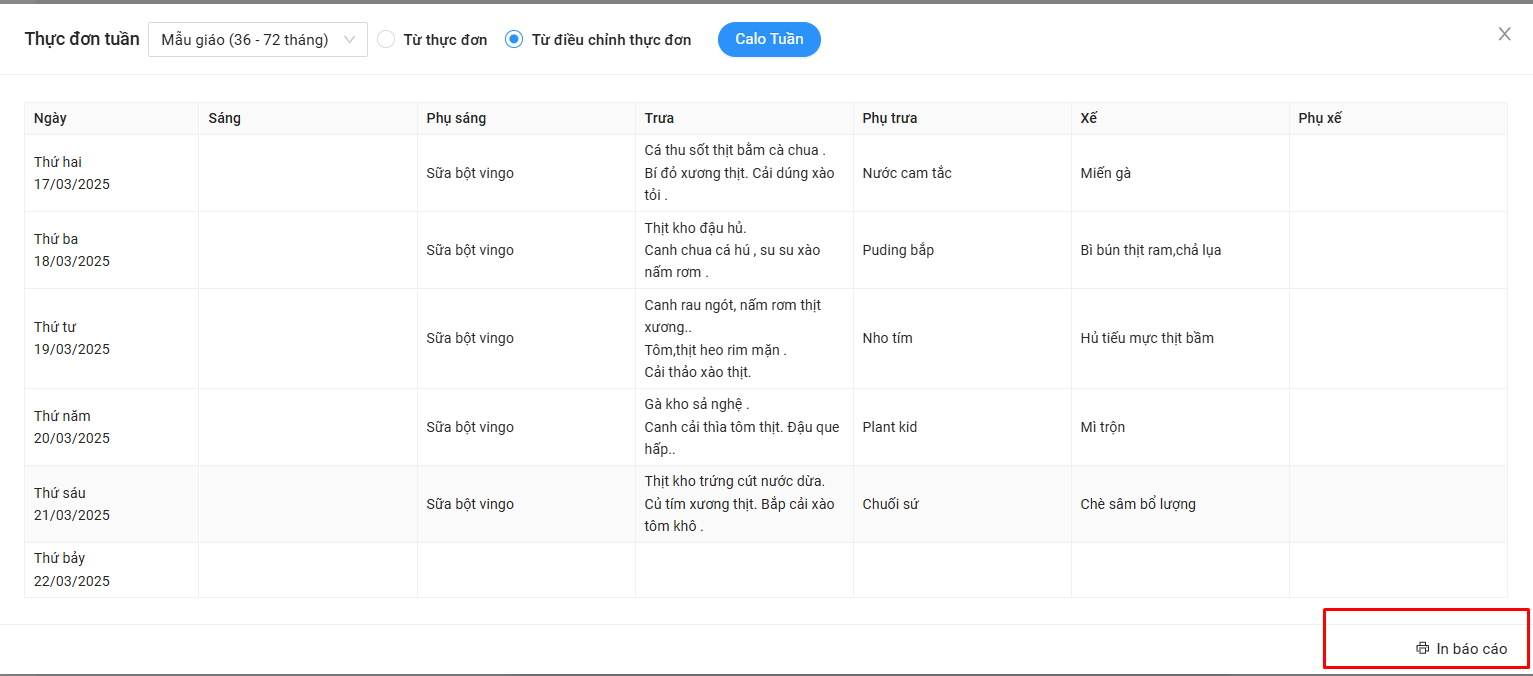Select the "Chè sâm bổ lượng" cell
Image resolution: width=1533 pixels, height=676 pixels.
click(x=1138, y=504)
